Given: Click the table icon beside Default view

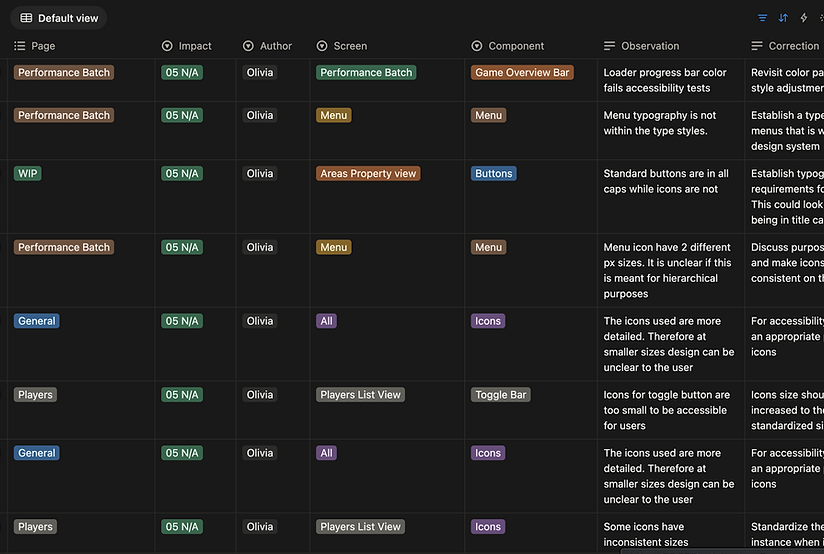Looking at the screenshot, I should coord(26,18).
